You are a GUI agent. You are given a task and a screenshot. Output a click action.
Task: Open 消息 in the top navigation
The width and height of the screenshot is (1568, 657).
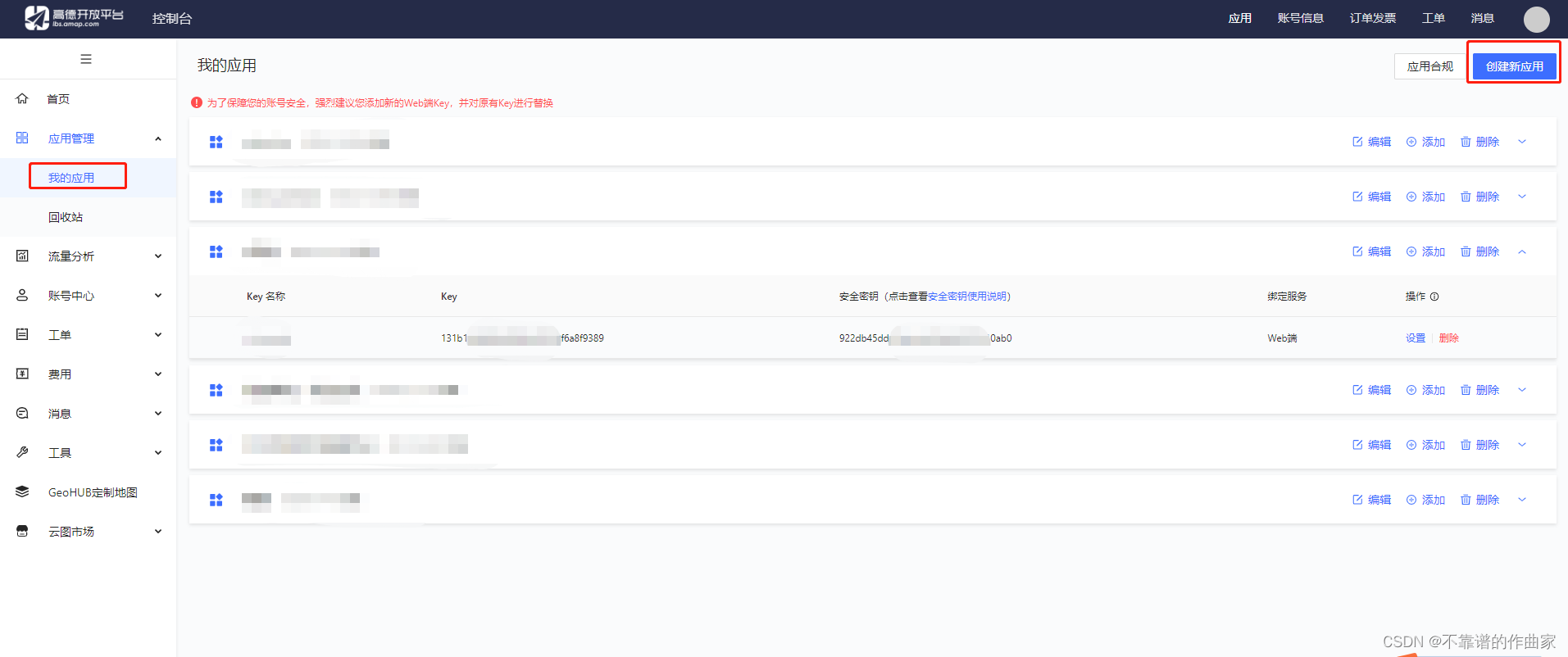pos(1482,18)
